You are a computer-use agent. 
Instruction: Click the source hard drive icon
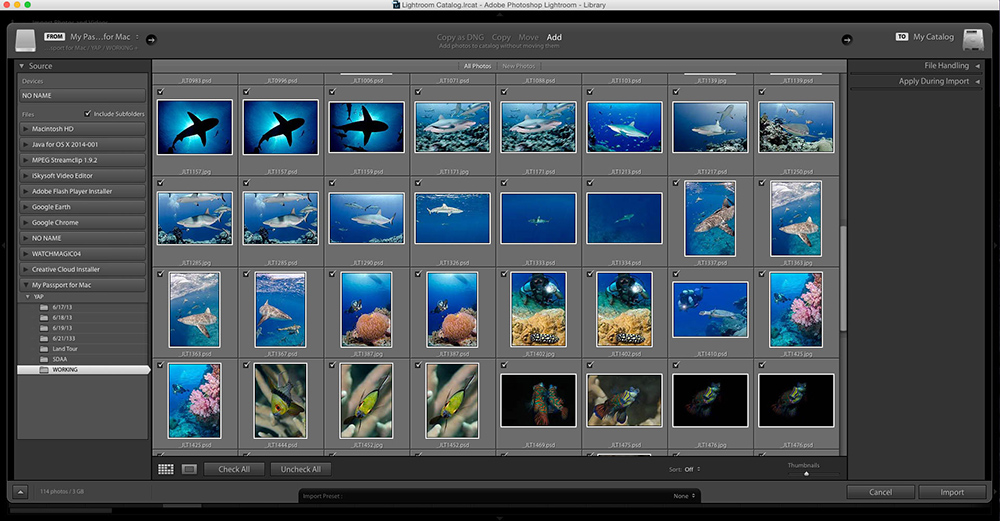25,41
